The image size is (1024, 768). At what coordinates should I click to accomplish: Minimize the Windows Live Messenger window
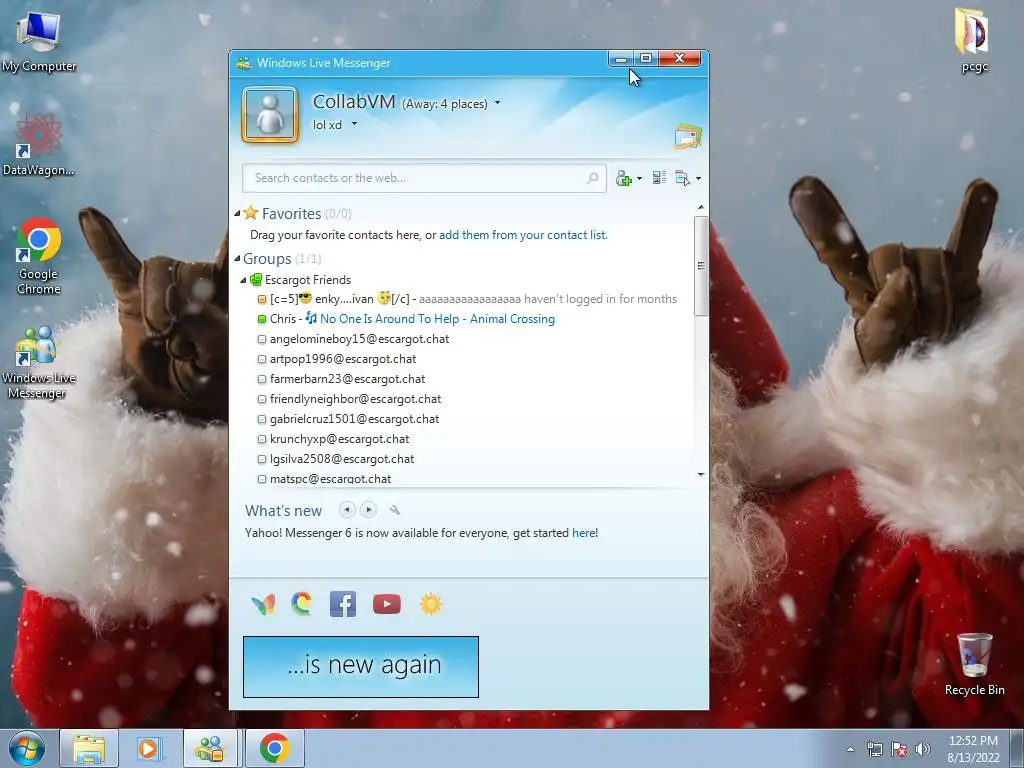pyautogui.click(x=621, y=59)
